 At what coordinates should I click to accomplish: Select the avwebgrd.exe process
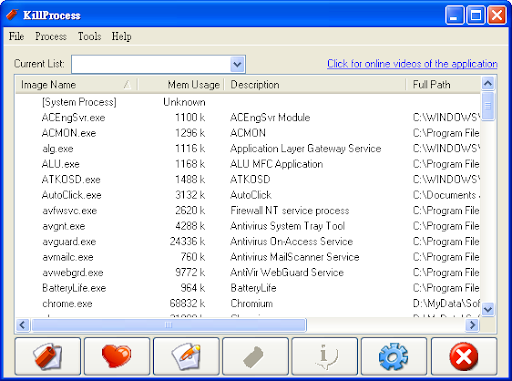tap(248, 272)
